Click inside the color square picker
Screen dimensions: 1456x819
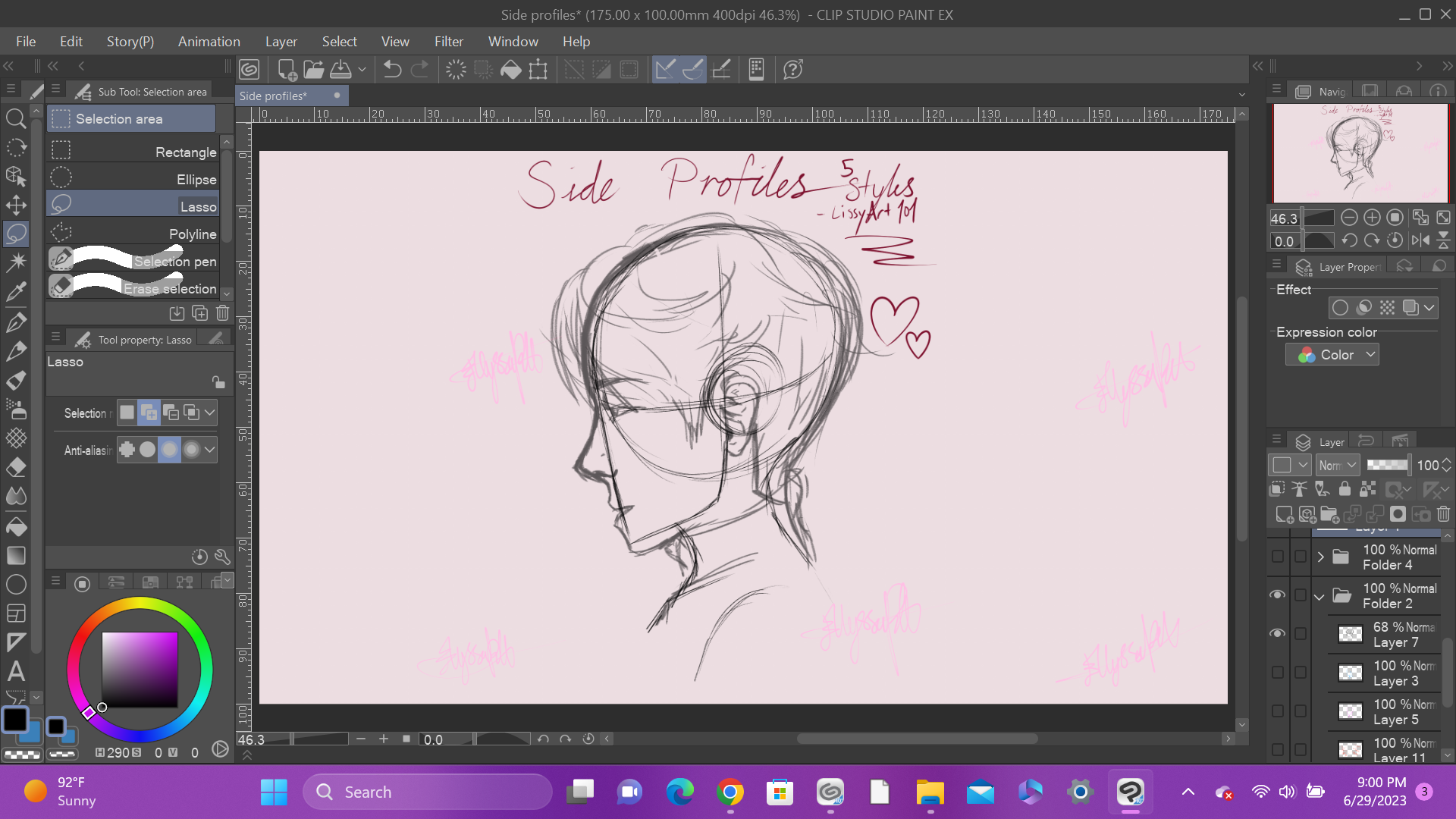(140, 669)
